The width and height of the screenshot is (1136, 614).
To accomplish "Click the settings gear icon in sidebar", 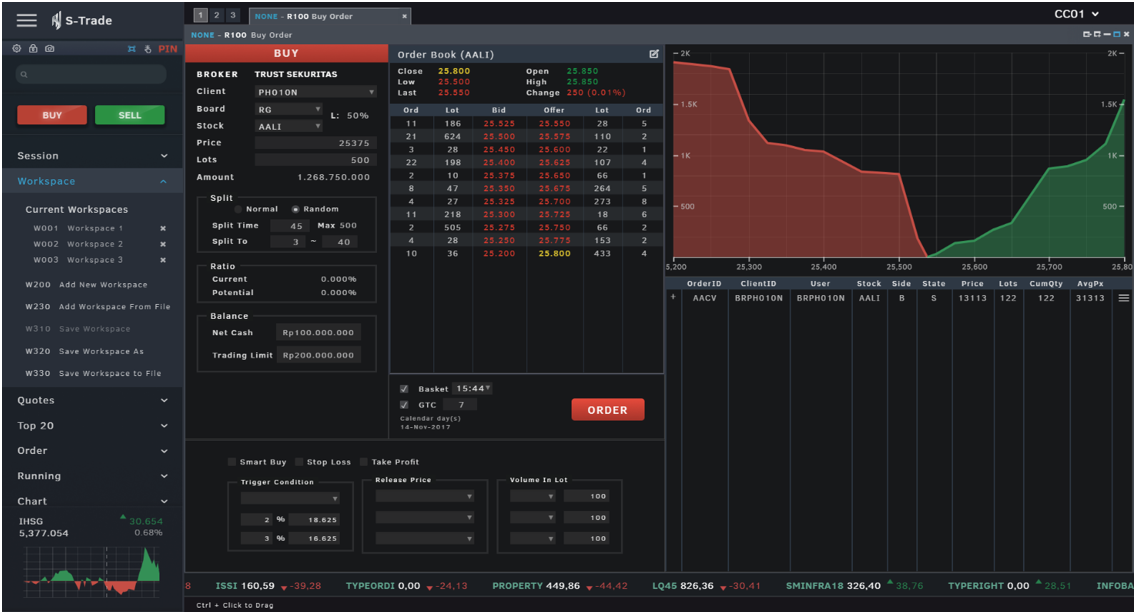I will [17, 48].
